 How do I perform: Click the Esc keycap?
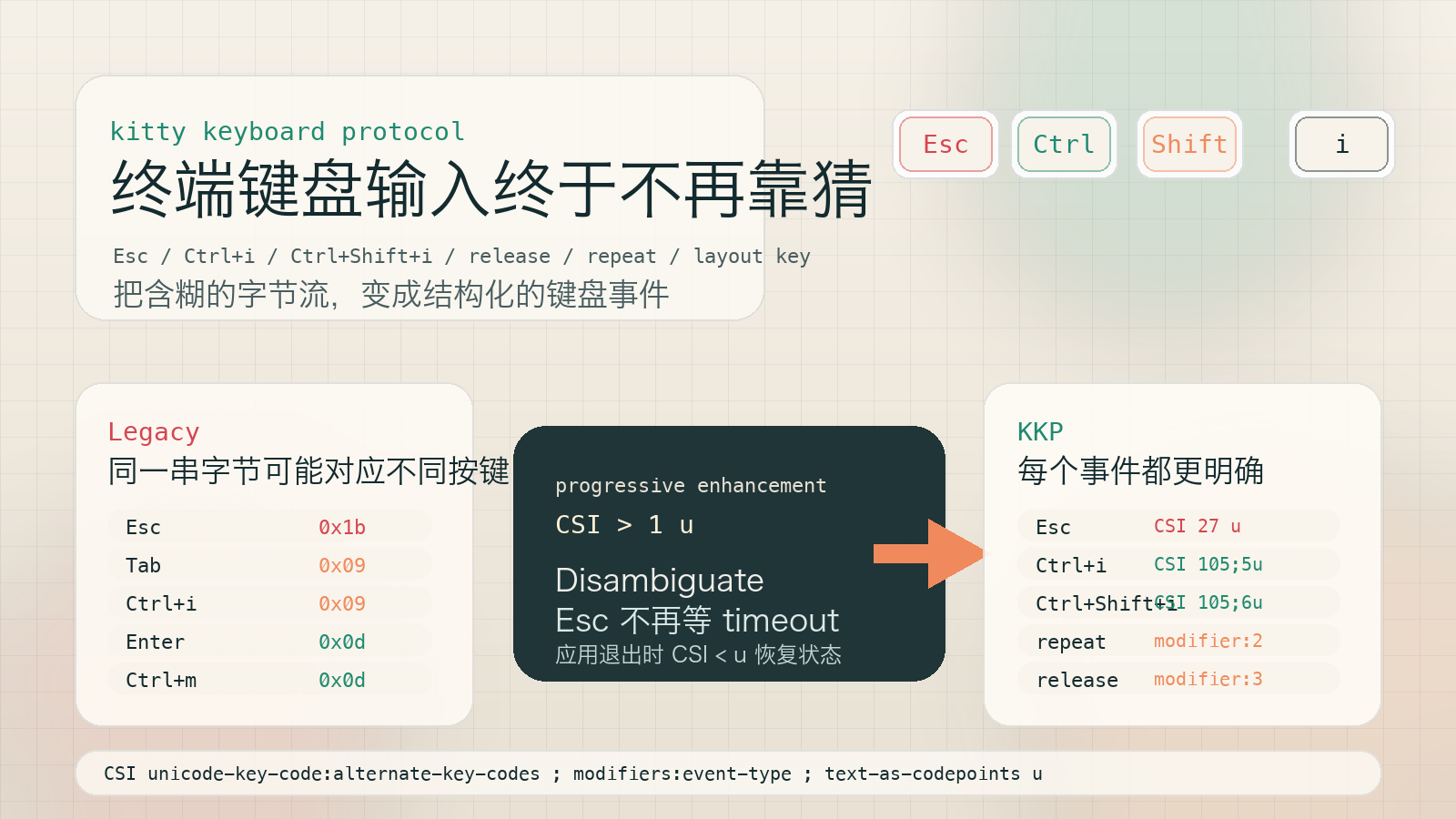click(x=945, y=144)
